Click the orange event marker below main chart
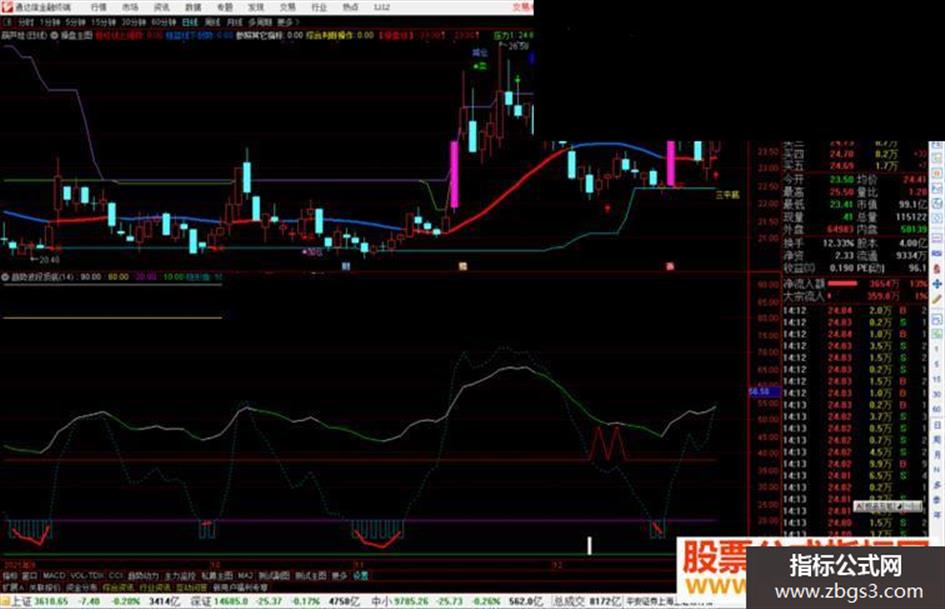945x609 pixels. click(463, 266)
